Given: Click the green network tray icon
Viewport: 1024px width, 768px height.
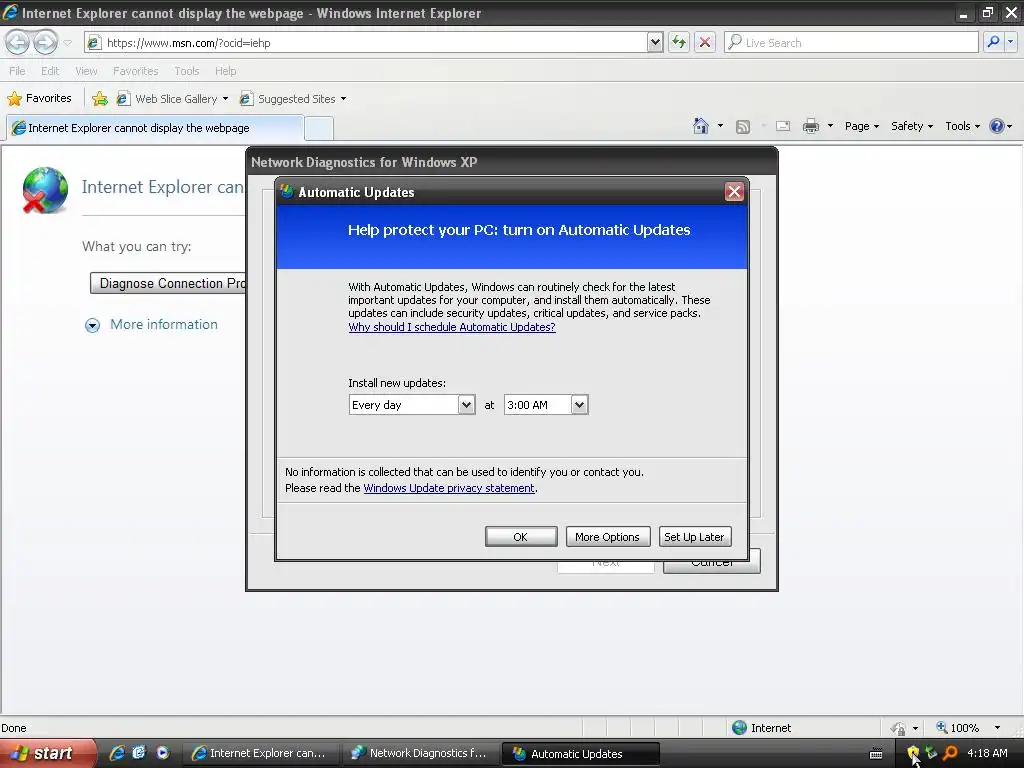Looking at the screenshot, I should point(931,753).
